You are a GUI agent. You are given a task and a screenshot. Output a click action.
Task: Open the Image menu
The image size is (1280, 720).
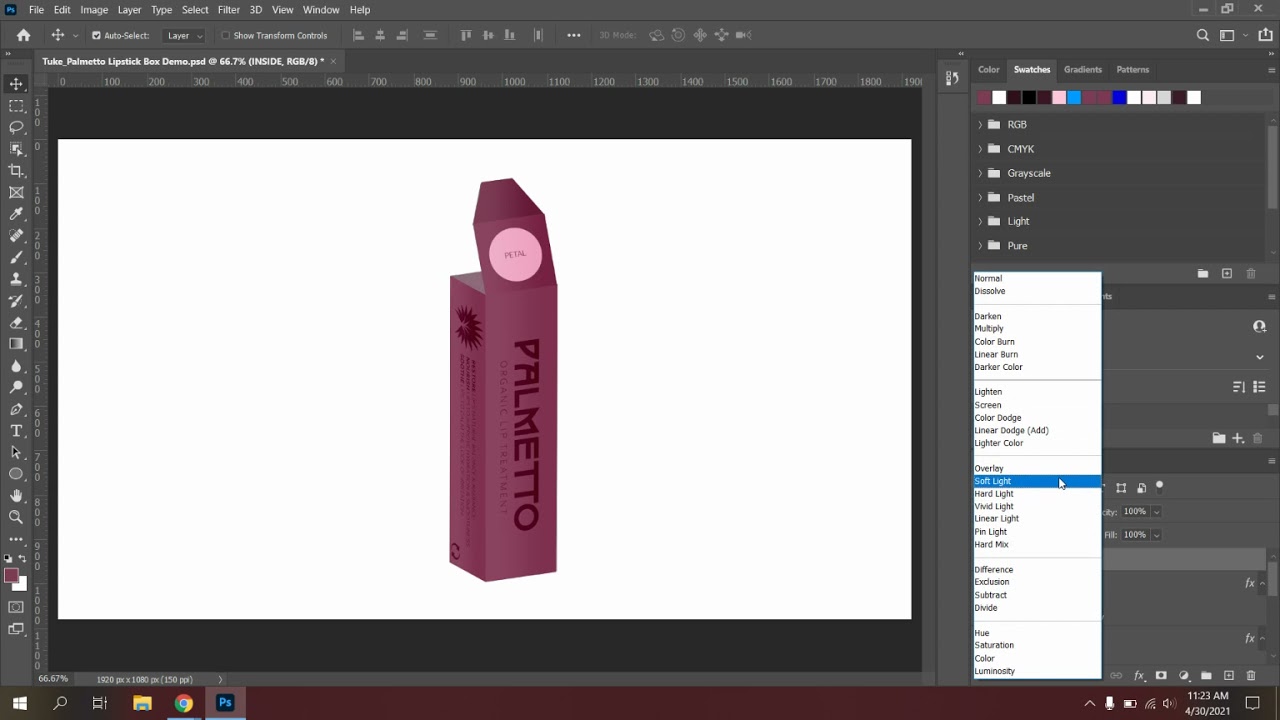pyautogui.click(x=94, y=10)
